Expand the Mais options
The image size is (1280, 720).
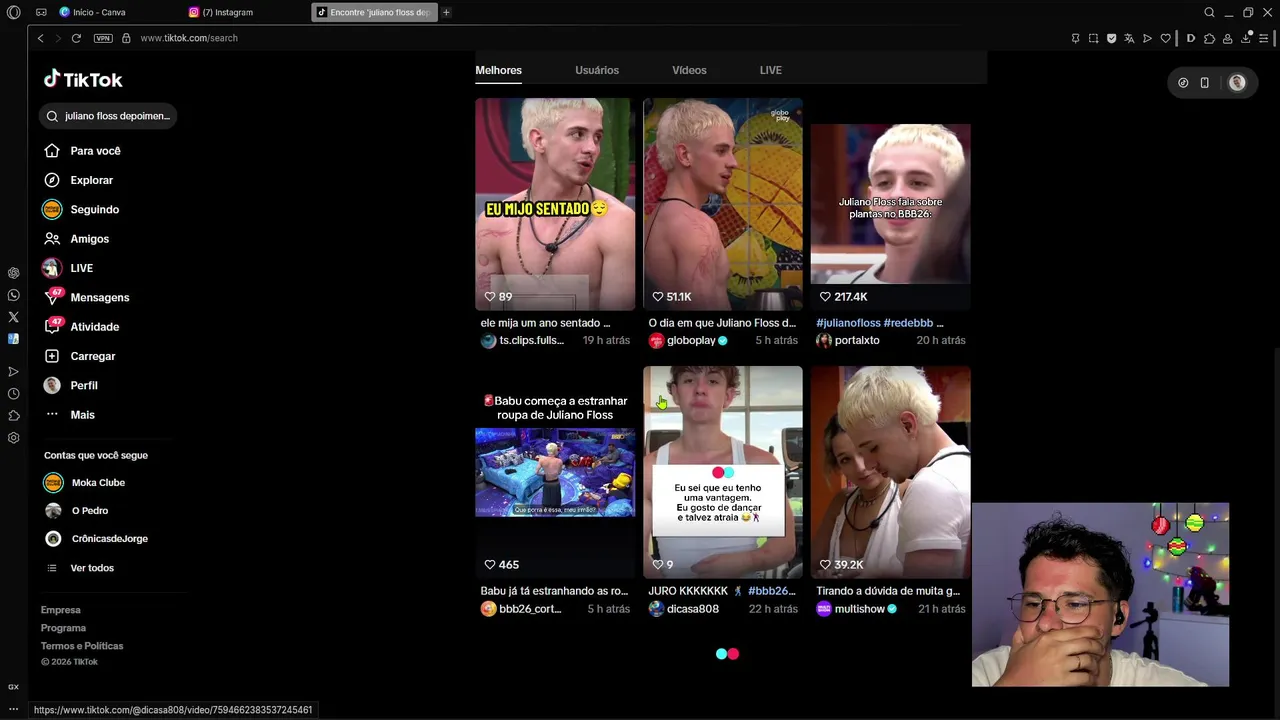click(82, 415)
